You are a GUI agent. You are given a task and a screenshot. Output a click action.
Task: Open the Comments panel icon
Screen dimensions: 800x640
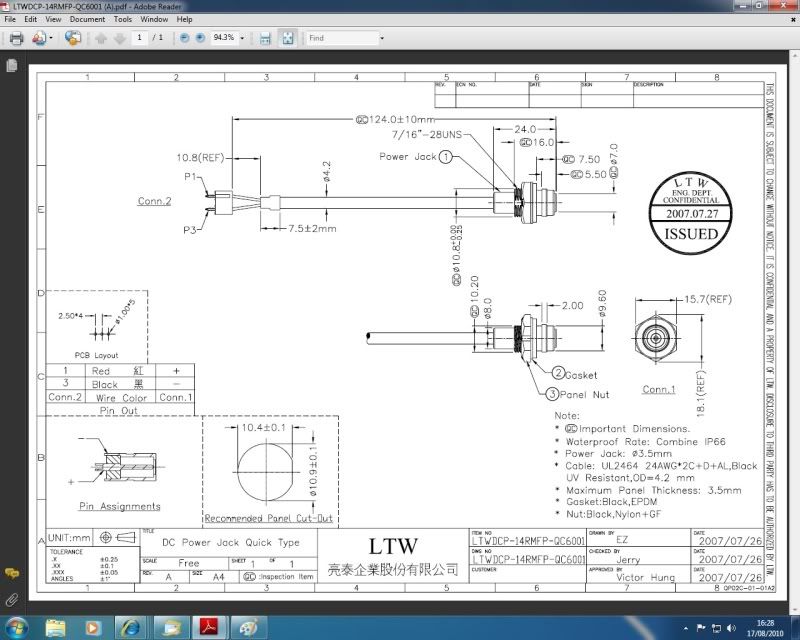click(11, 574)
